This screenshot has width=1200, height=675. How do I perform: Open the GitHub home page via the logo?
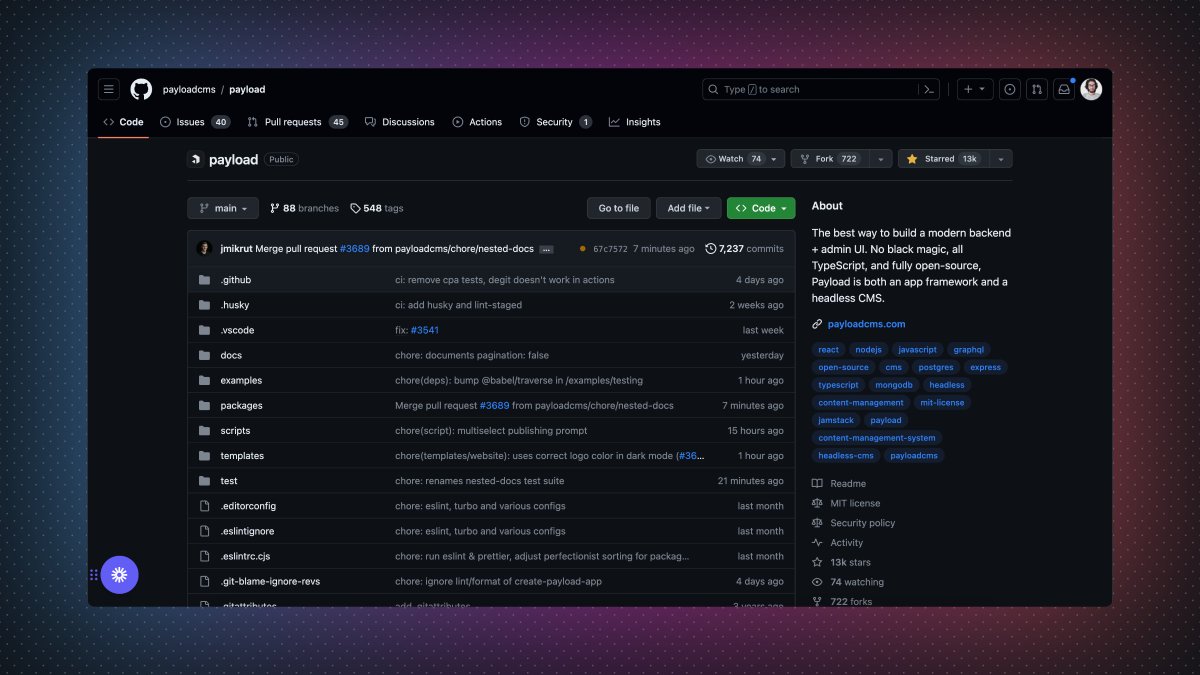140,89
